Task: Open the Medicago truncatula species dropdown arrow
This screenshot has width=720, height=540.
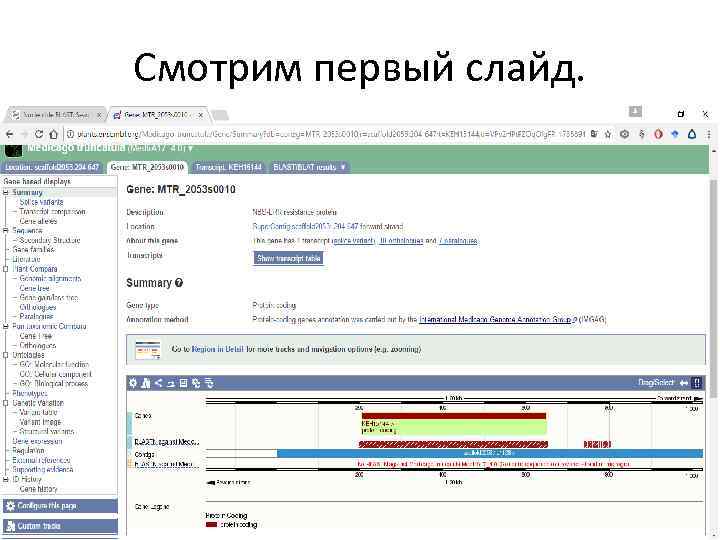Action: (x=190, y=148)
